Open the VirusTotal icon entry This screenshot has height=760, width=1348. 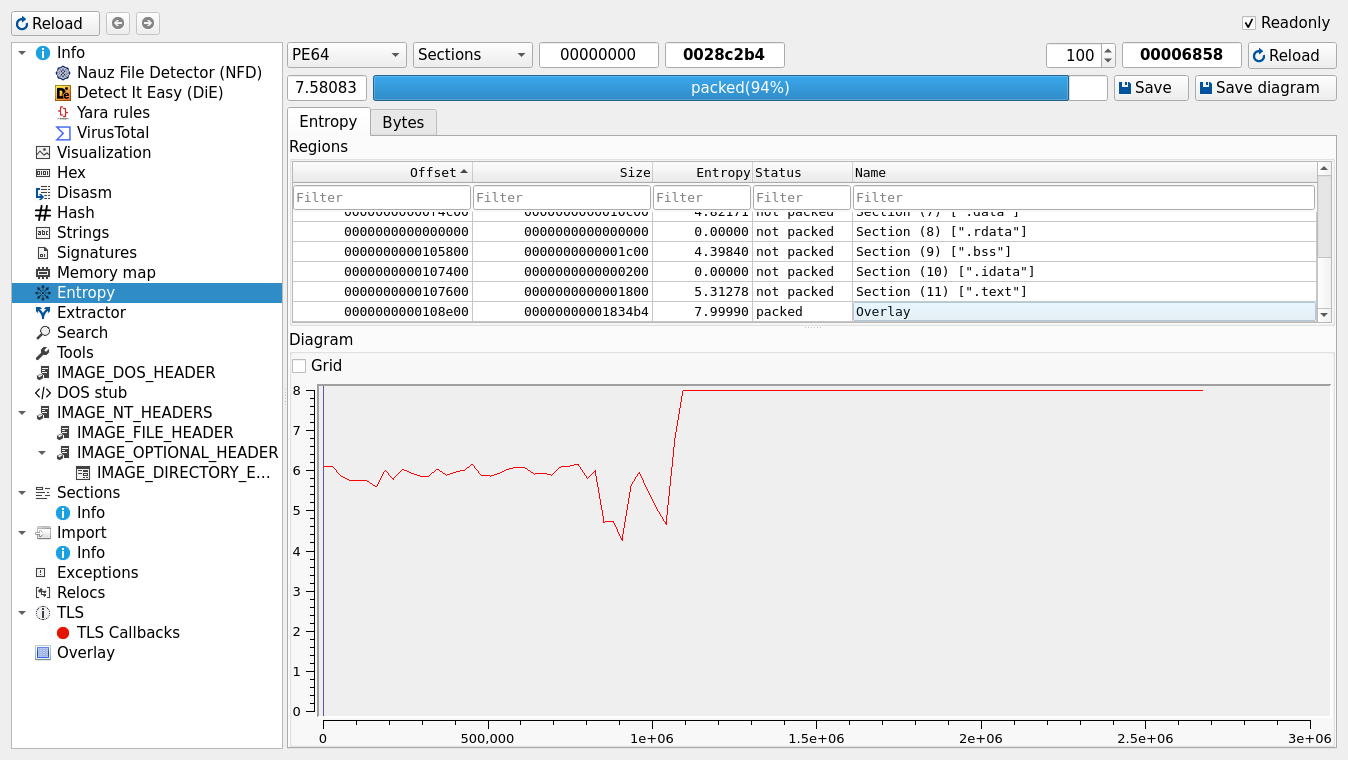(x=63, y=133)
